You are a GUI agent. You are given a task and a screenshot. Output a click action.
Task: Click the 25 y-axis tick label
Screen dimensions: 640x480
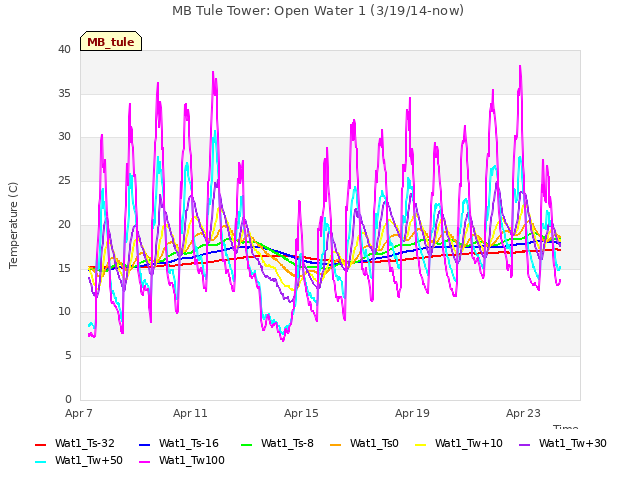coord(64,180)
